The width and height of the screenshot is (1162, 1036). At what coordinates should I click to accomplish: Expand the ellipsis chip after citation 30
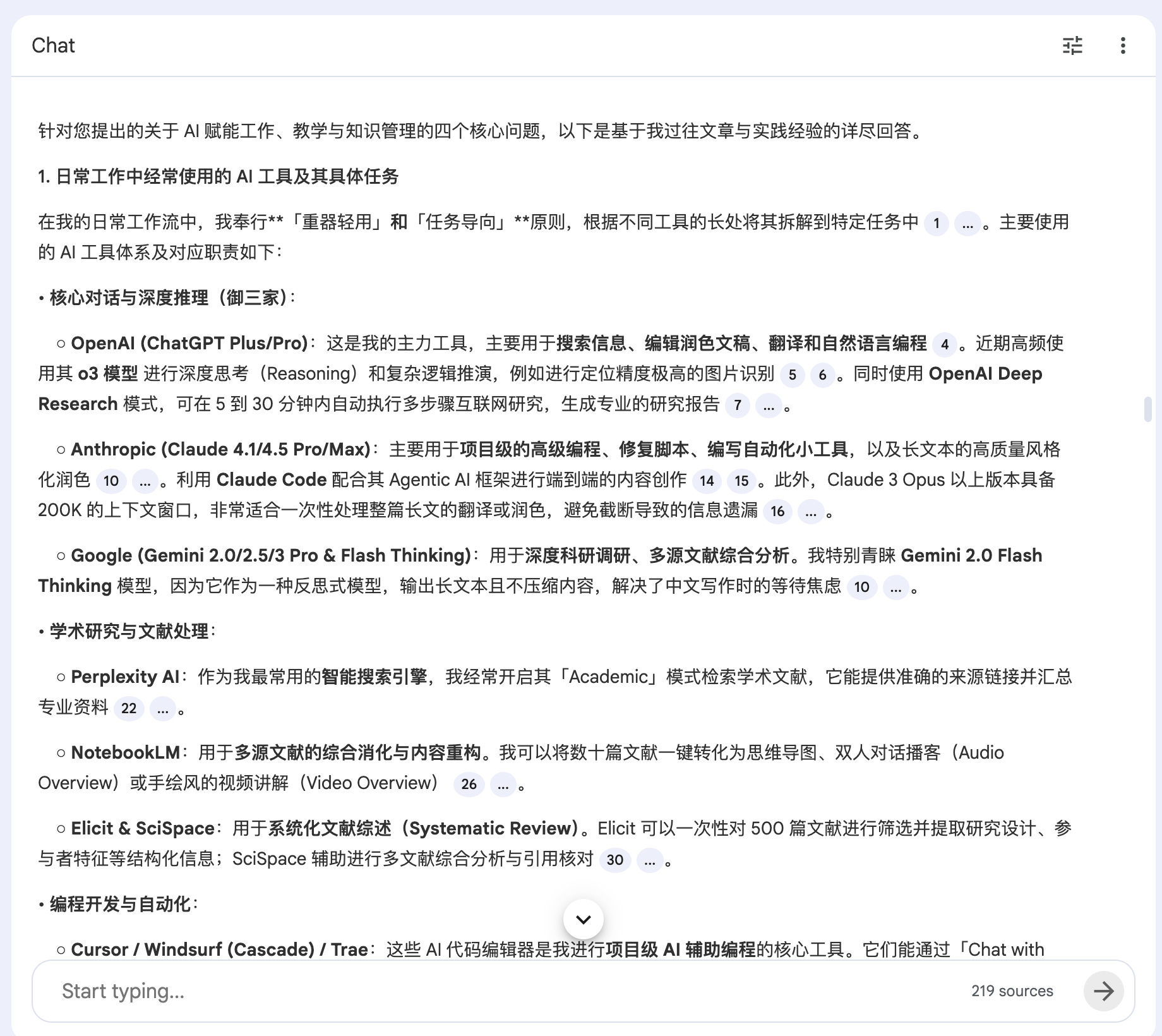coord(650,860)
